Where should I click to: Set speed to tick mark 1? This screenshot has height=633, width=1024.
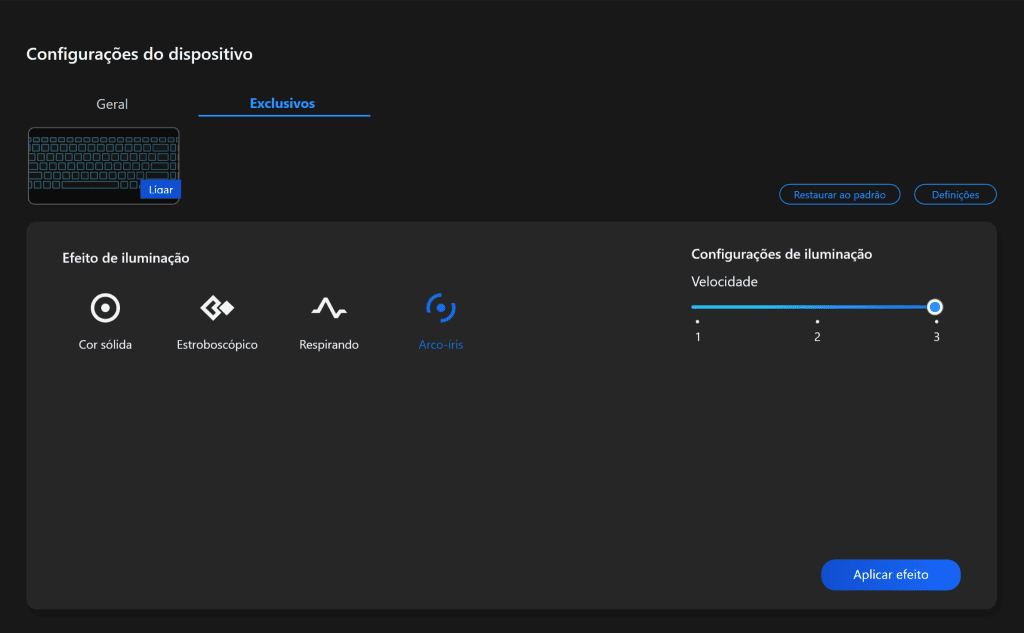click(697, 322)
